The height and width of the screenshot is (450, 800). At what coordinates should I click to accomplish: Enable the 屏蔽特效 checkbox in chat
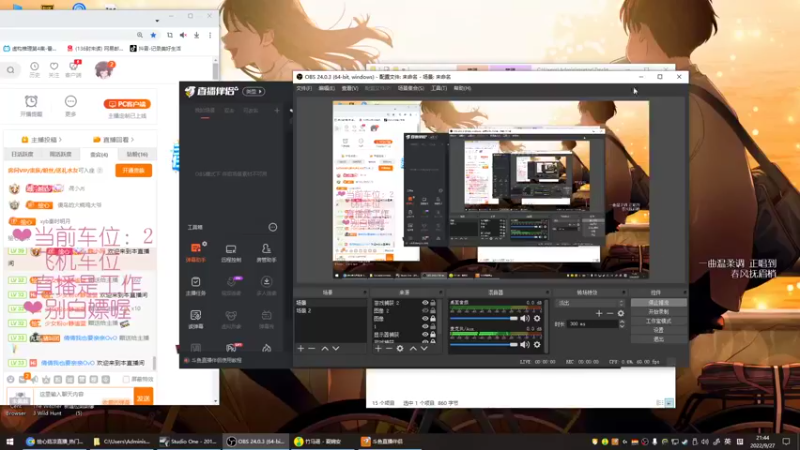click(x=126, y=380)
